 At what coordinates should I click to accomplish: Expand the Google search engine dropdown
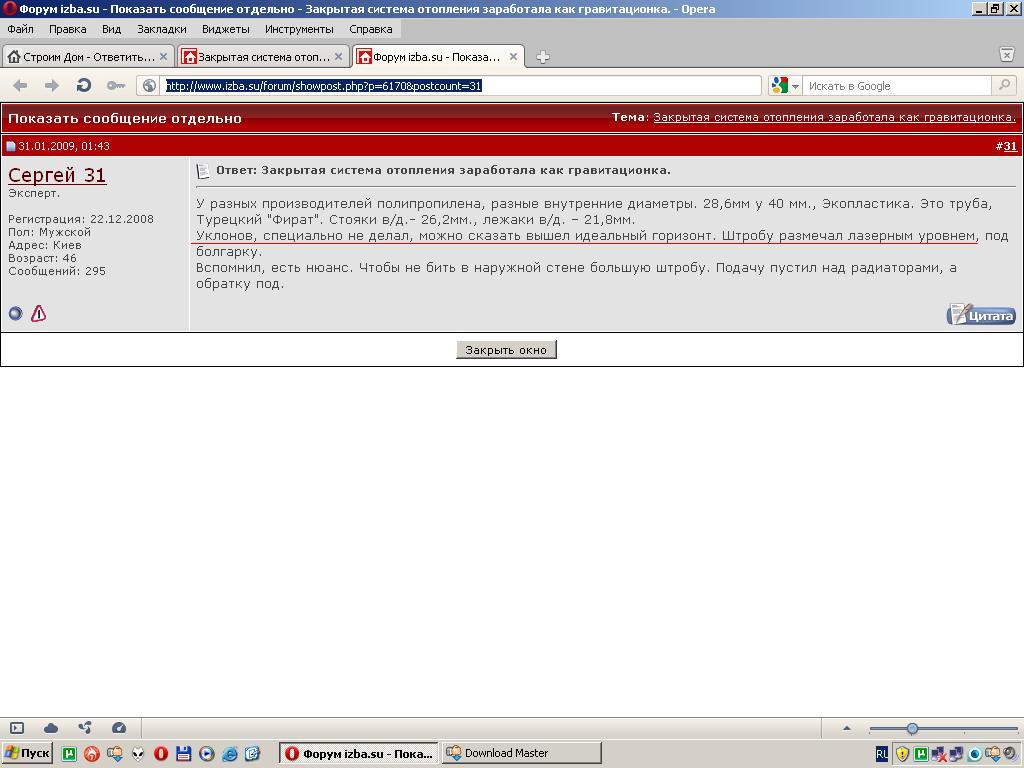click(795, 86)
